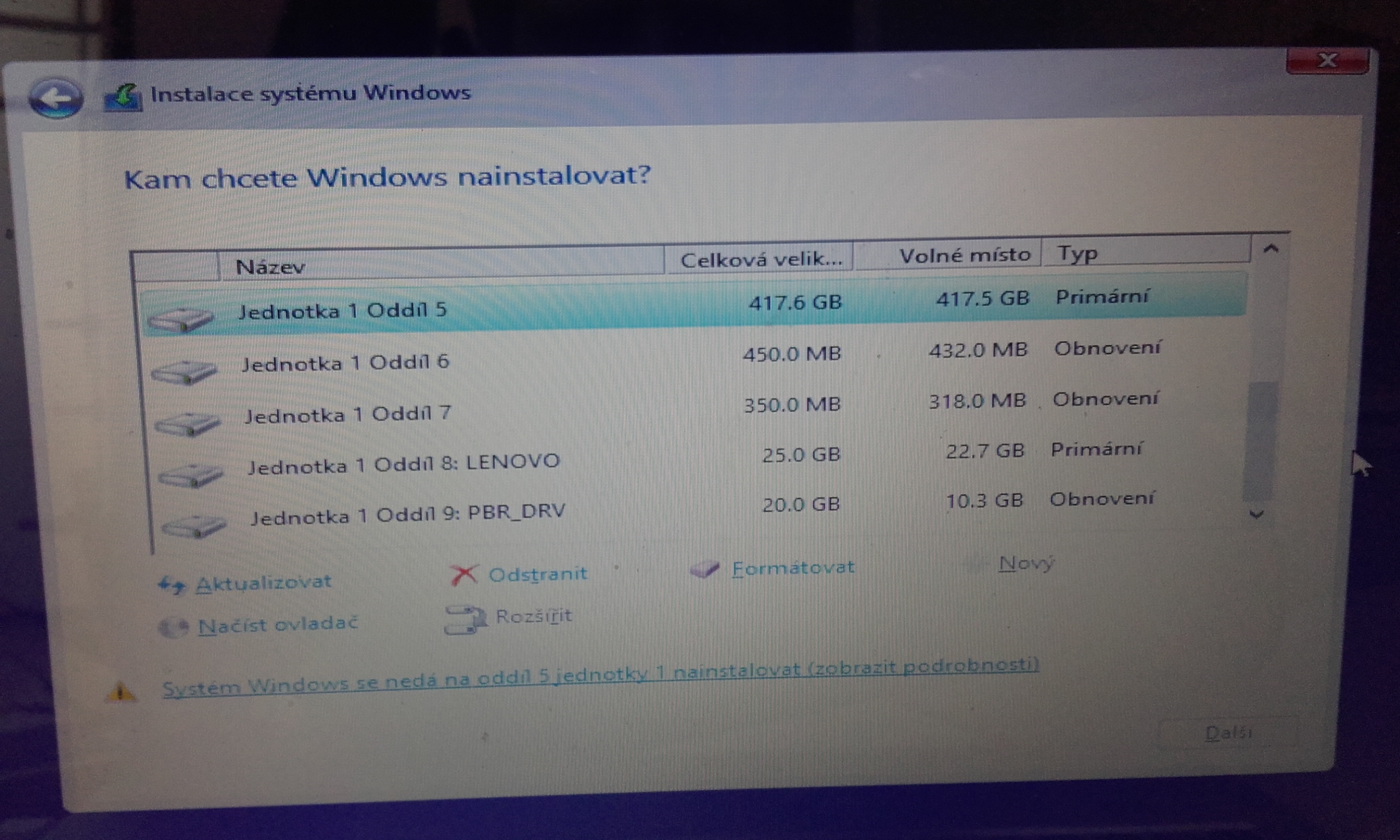Click the red X Odstranit icon

click(463, 575)
